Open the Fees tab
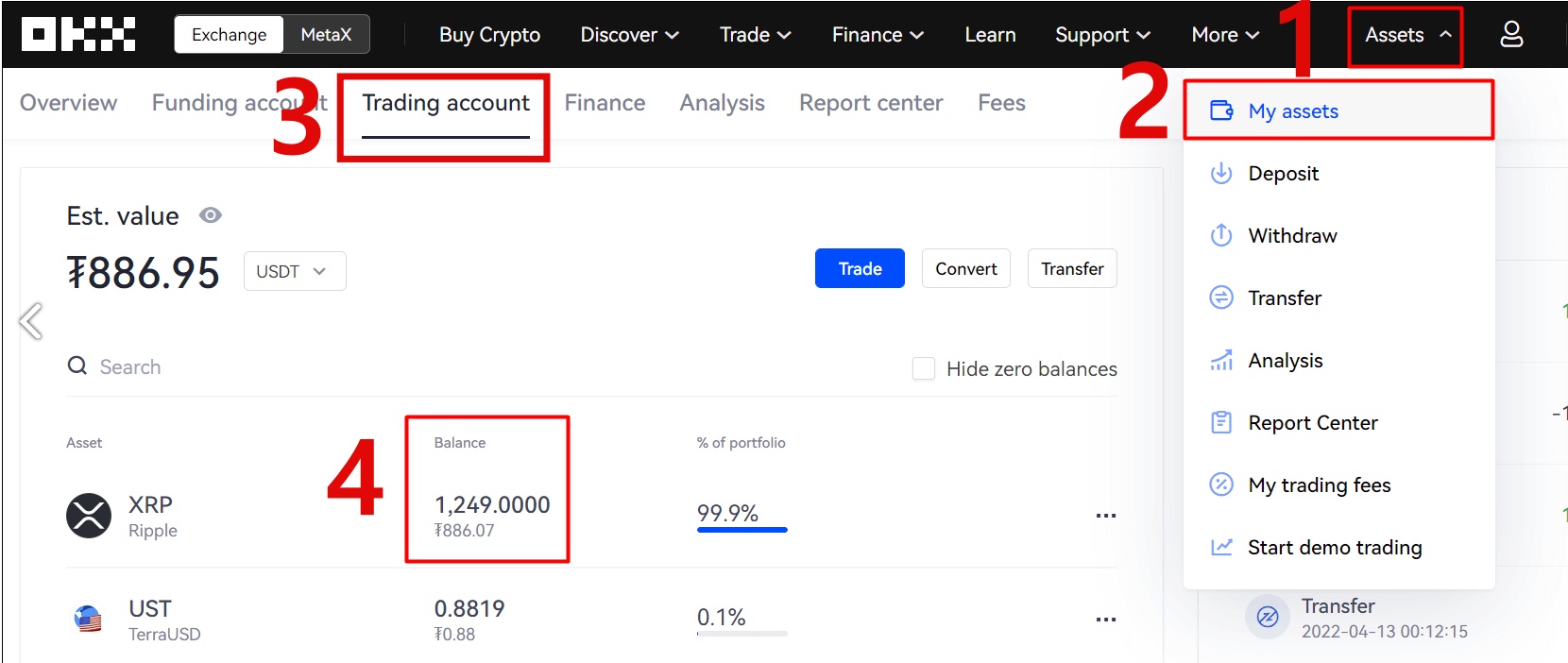This screenshot has height=663, width=1568. pyautogui.click(x=1001, y=102)
